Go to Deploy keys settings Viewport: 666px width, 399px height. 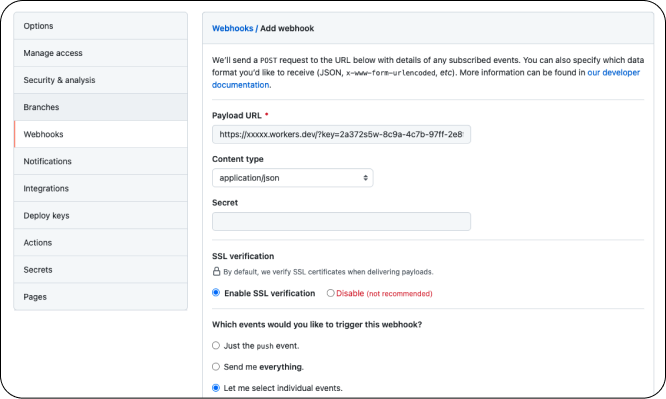point(100,215)
